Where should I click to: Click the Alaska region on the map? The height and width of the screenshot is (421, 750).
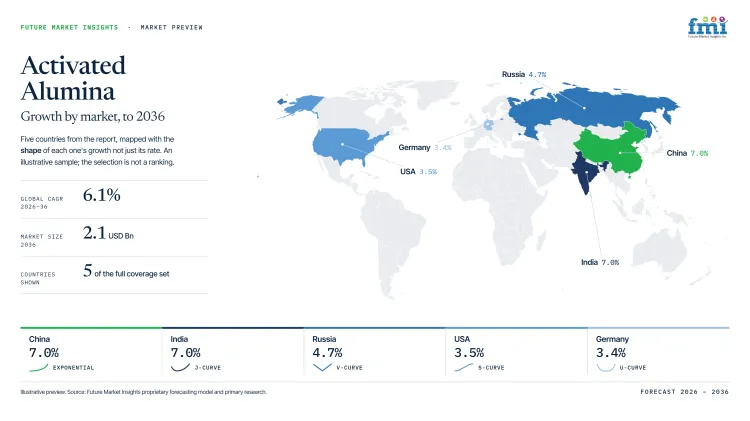[x=299, y=105]
